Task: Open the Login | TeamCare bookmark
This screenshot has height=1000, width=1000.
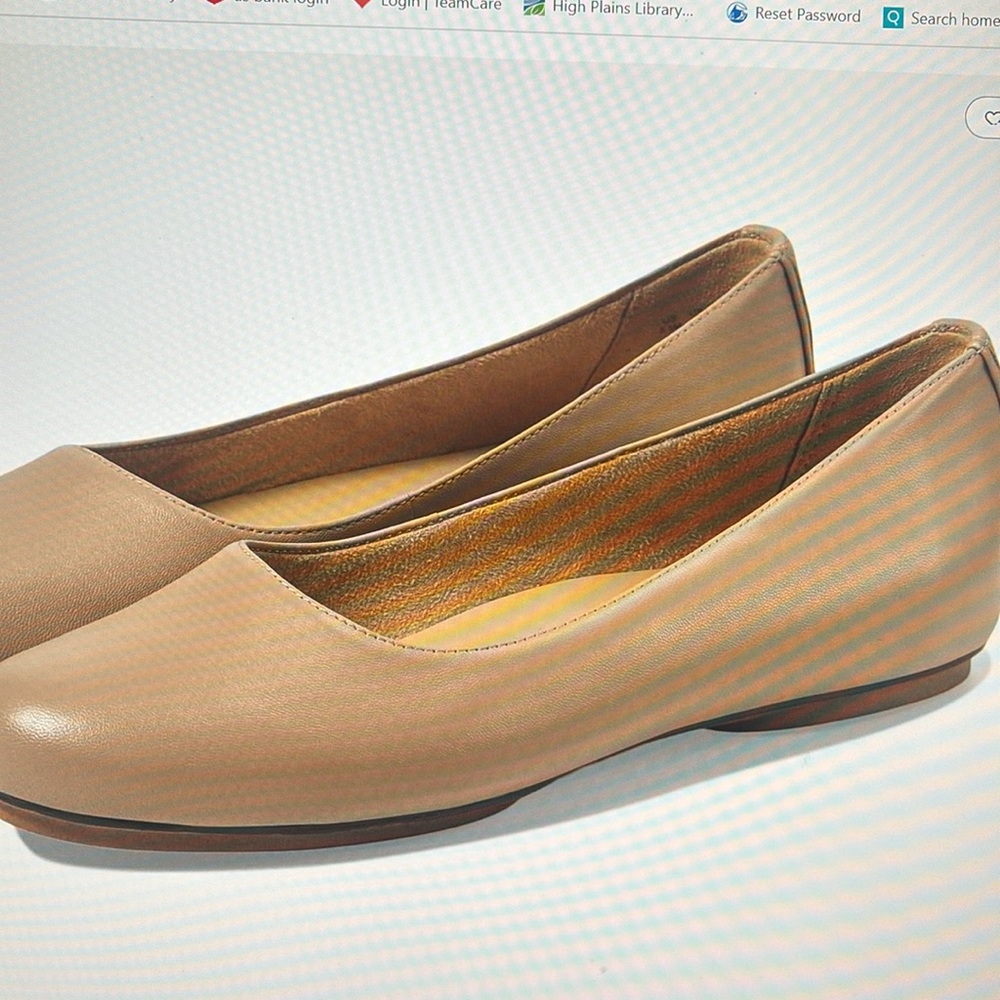Action: tap(428, 4)
